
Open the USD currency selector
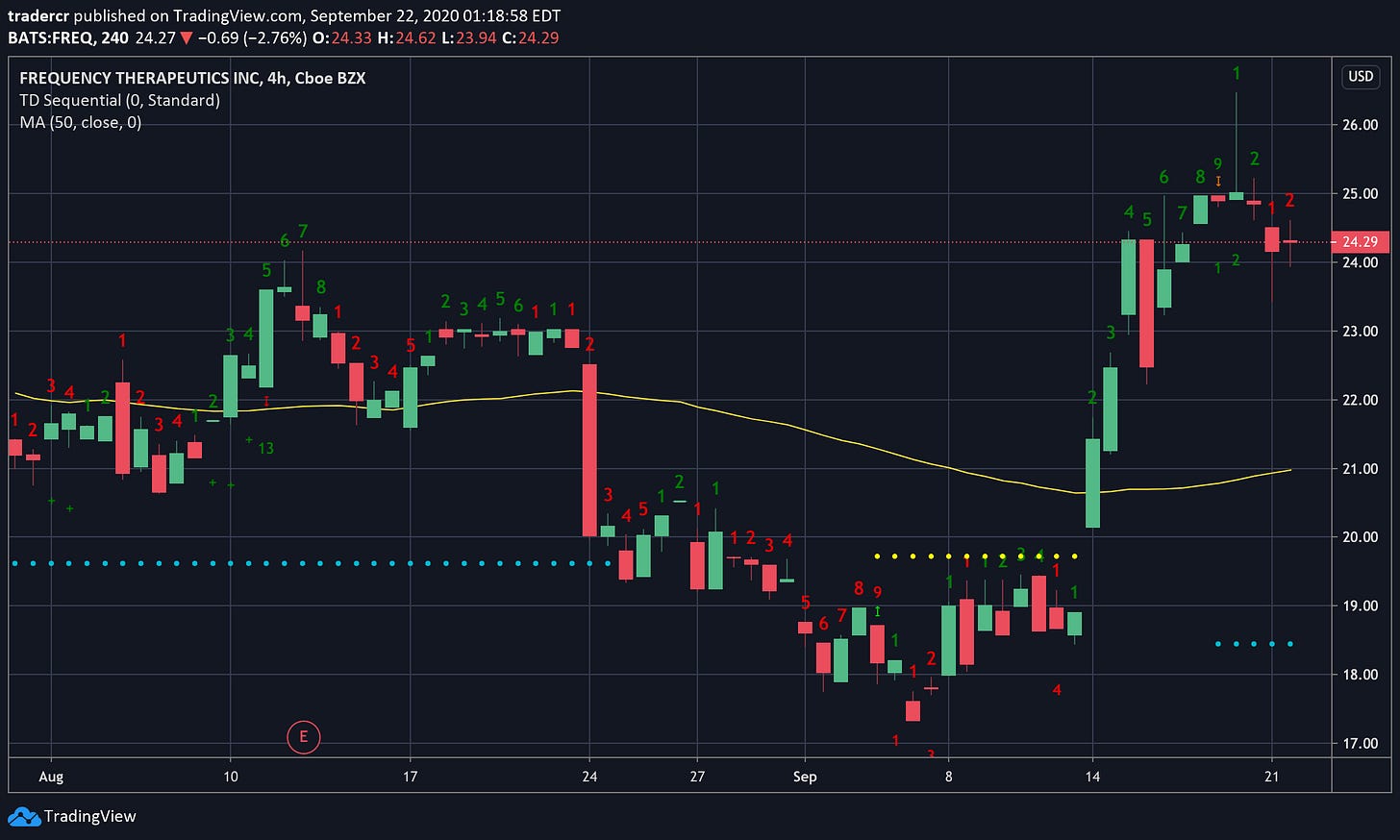1361,76
